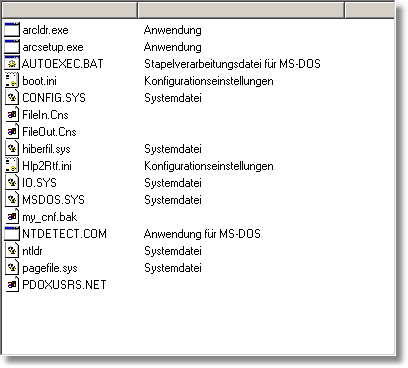The height and width of the screenshot is (368, 408).
Task: Select the CONFIG.SYS system file icon
Action: (12, 98)
